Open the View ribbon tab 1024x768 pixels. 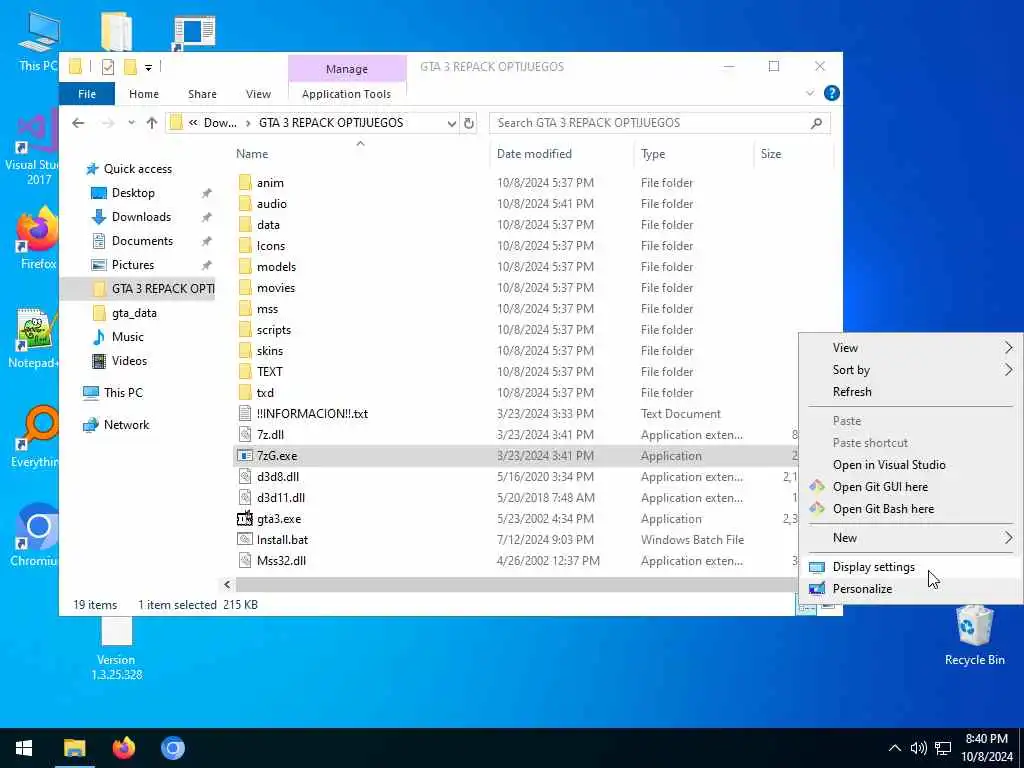coord(258,94)
